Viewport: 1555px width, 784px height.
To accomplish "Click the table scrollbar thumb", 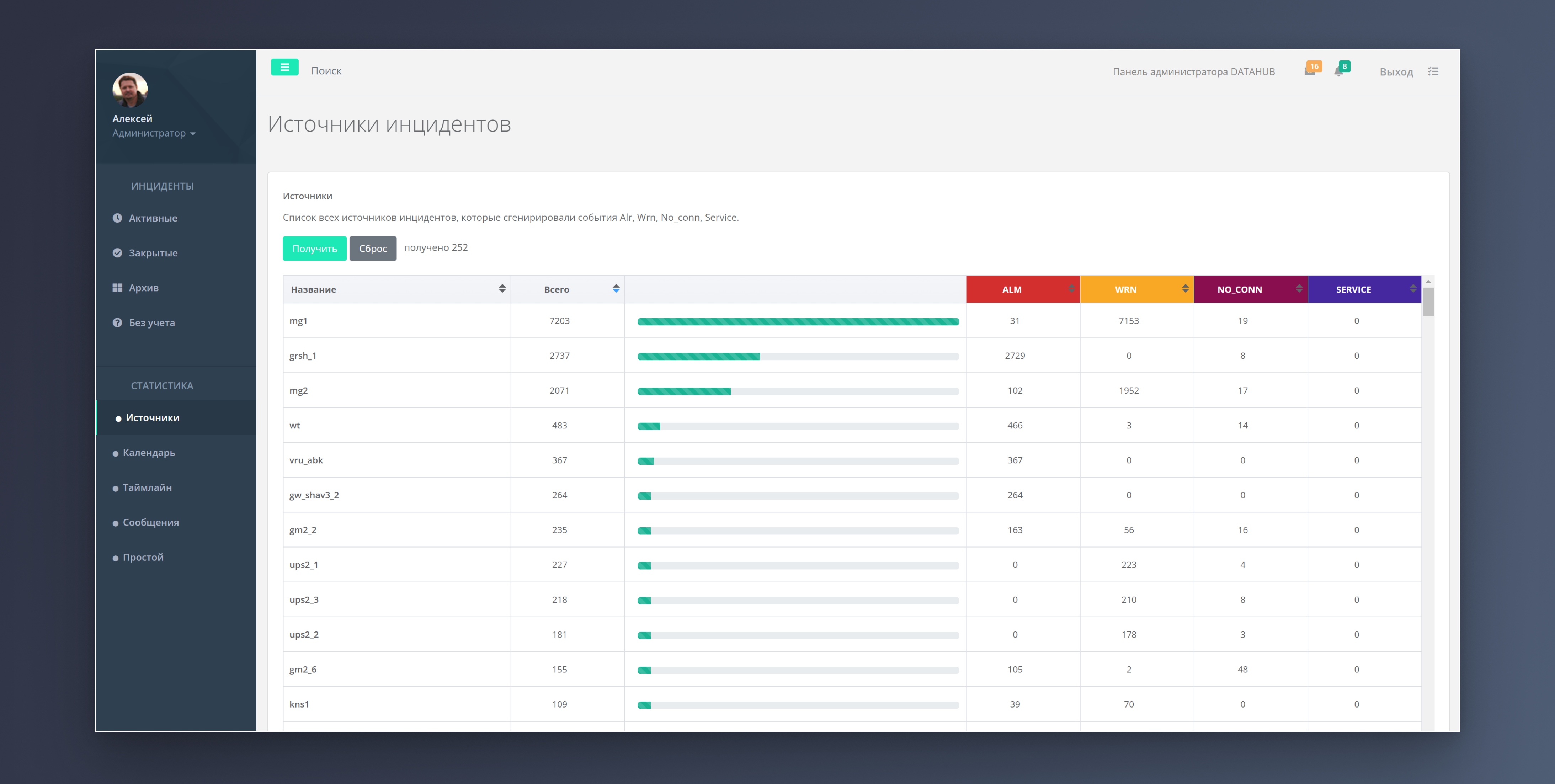I will (1428, 302).
